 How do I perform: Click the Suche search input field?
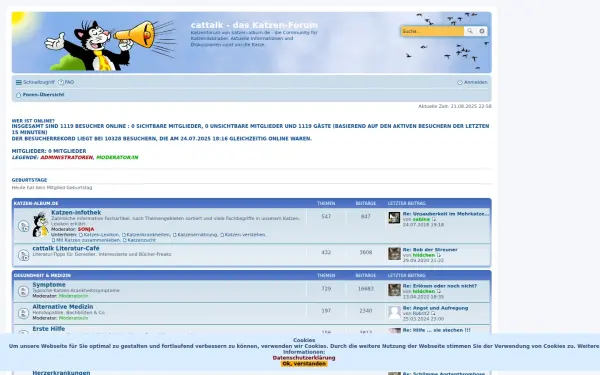pyautogui.click(x=432, y=31)
